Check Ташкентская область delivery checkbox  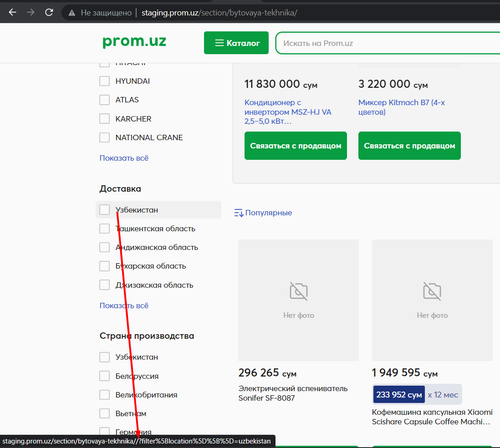[104, 229]
